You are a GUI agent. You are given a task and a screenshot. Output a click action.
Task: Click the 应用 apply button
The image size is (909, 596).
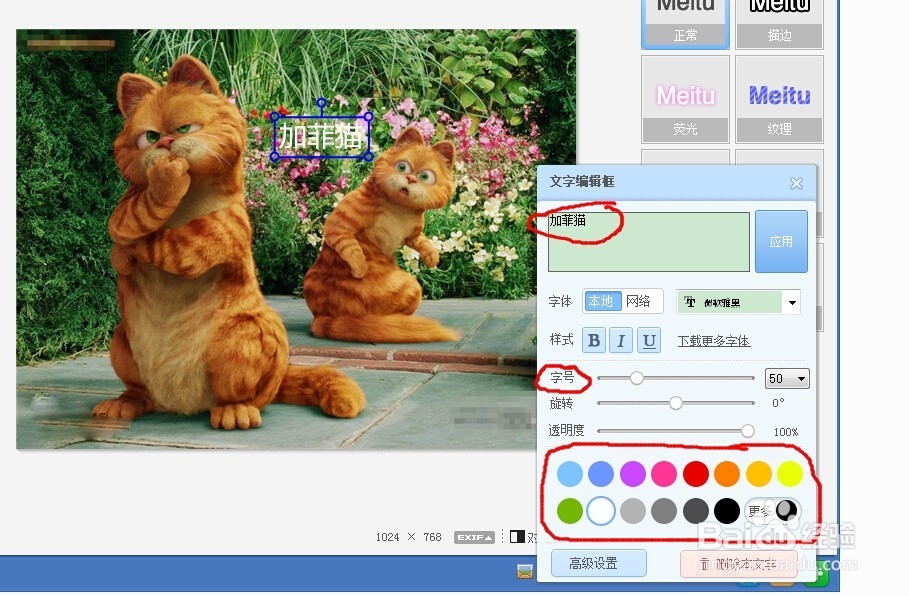(782, 241)
